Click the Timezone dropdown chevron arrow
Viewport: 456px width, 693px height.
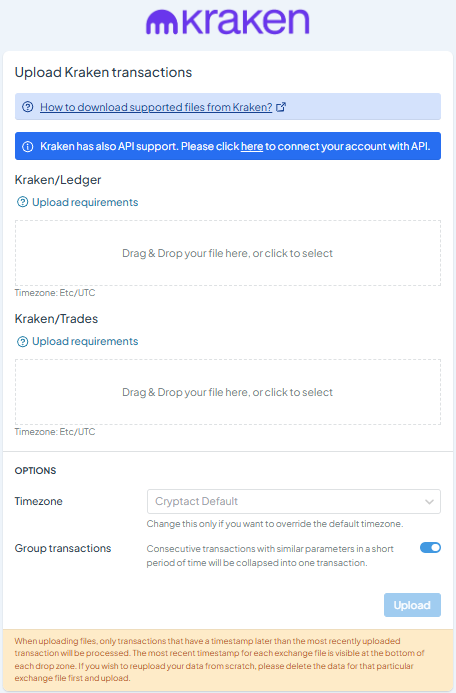tap(429, 502)
